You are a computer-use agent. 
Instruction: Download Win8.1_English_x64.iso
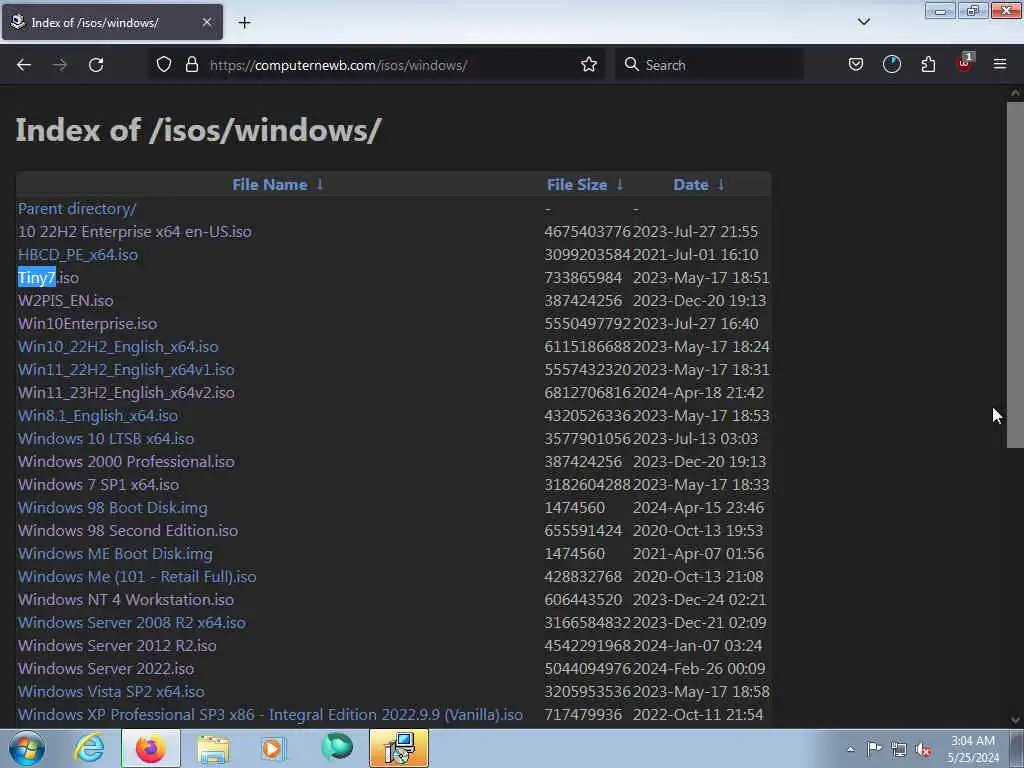coord(98,415)
